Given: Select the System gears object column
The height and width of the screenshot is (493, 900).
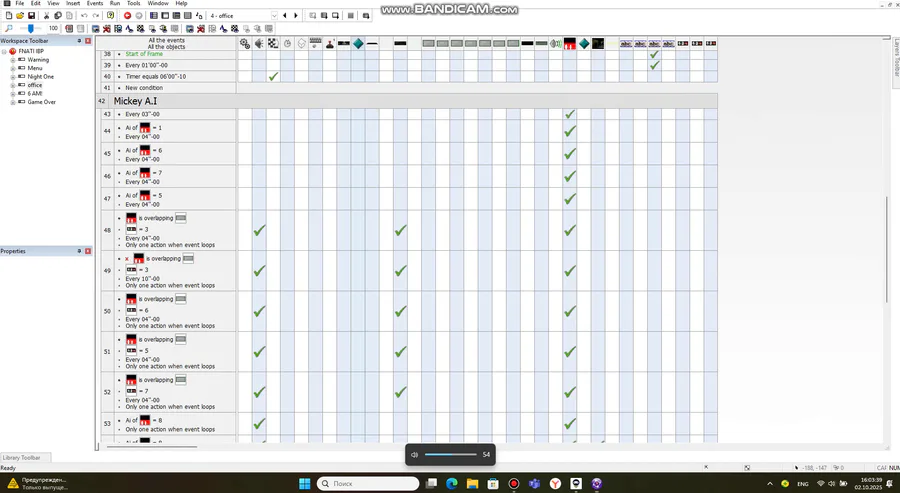Looking at the screenshot, I should pos(245,43).
